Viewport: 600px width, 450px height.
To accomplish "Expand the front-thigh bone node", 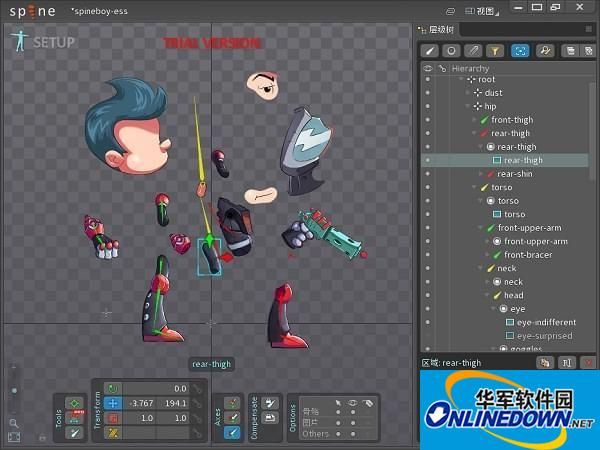I will (474, 120).
